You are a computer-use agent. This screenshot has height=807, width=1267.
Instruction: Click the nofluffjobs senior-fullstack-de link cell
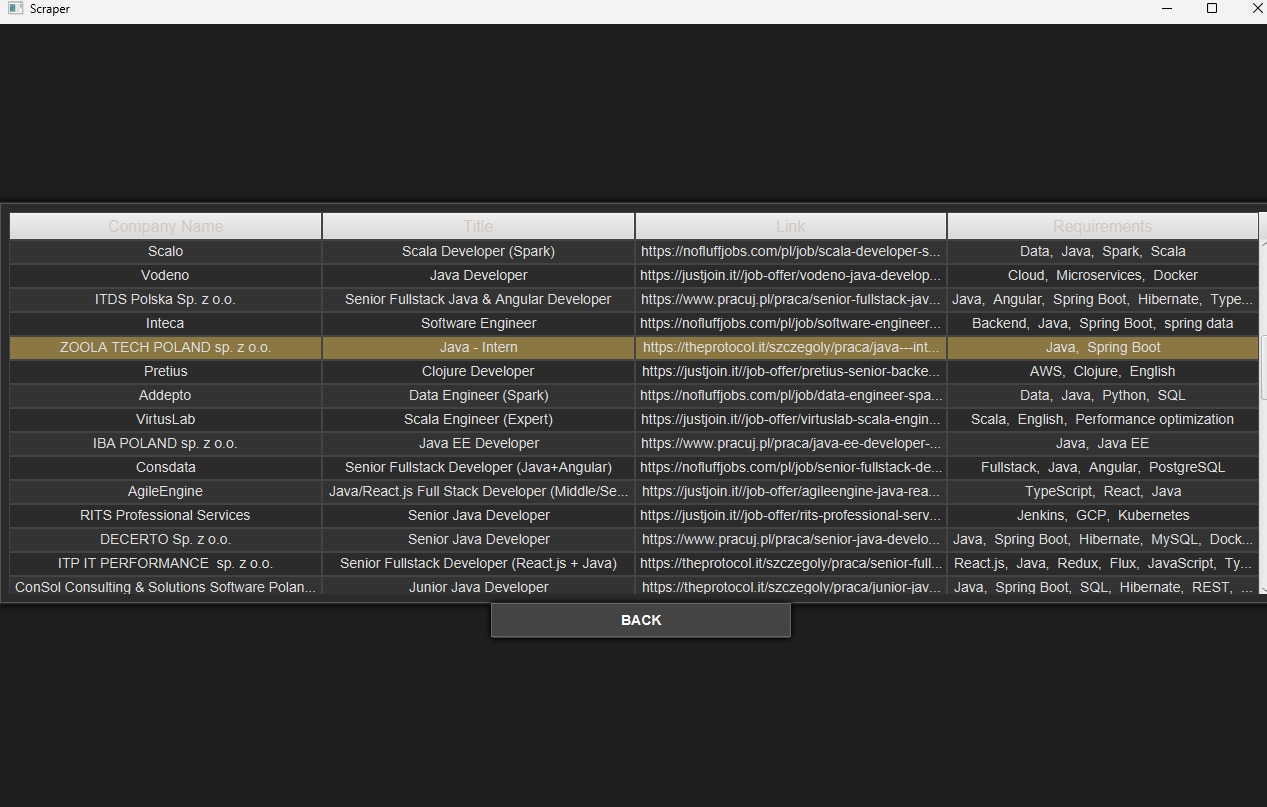791,467
